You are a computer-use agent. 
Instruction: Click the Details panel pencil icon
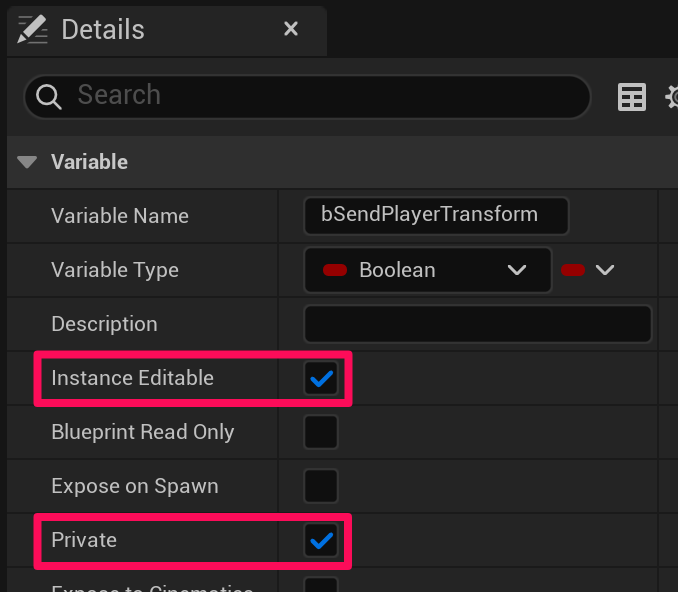tap(32, 30)
